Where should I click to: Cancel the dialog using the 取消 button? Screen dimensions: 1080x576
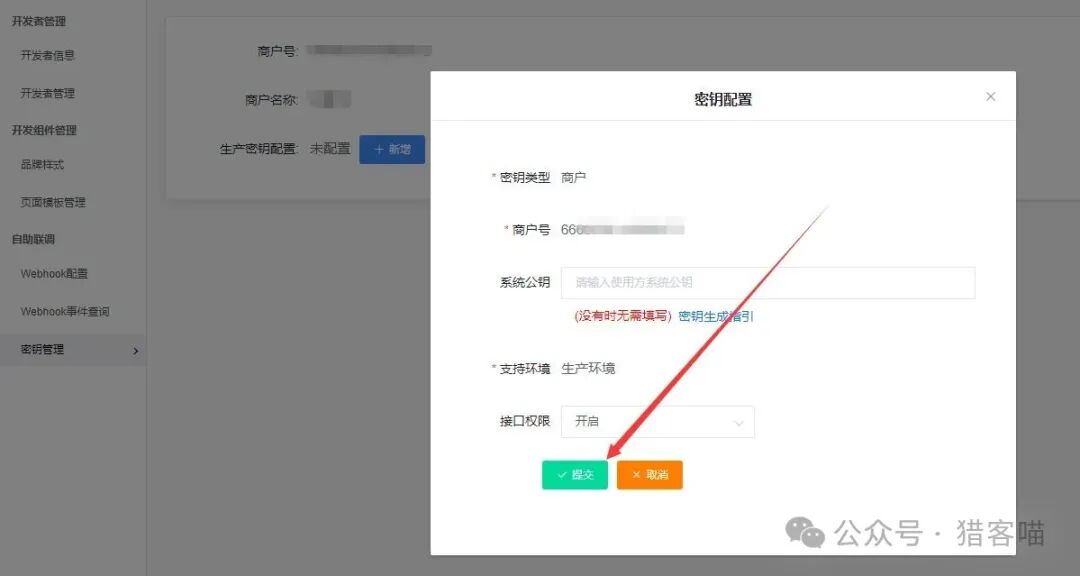[649, 475]
